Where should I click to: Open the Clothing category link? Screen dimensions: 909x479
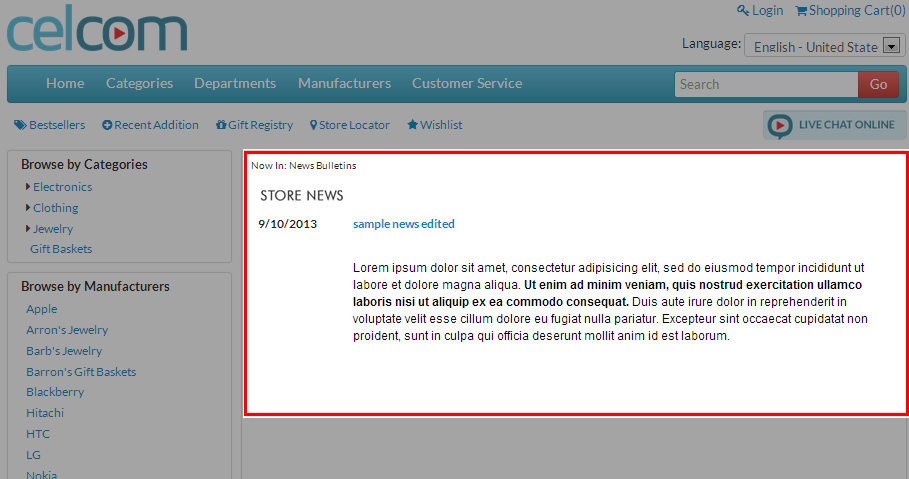pyautogui.click(x=56, y=208)
